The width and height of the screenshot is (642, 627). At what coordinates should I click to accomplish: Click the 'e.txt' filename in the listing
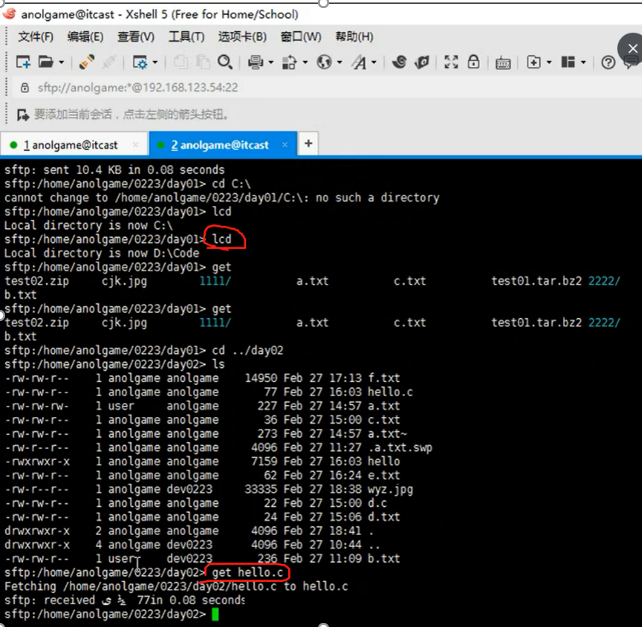point(384,475)
